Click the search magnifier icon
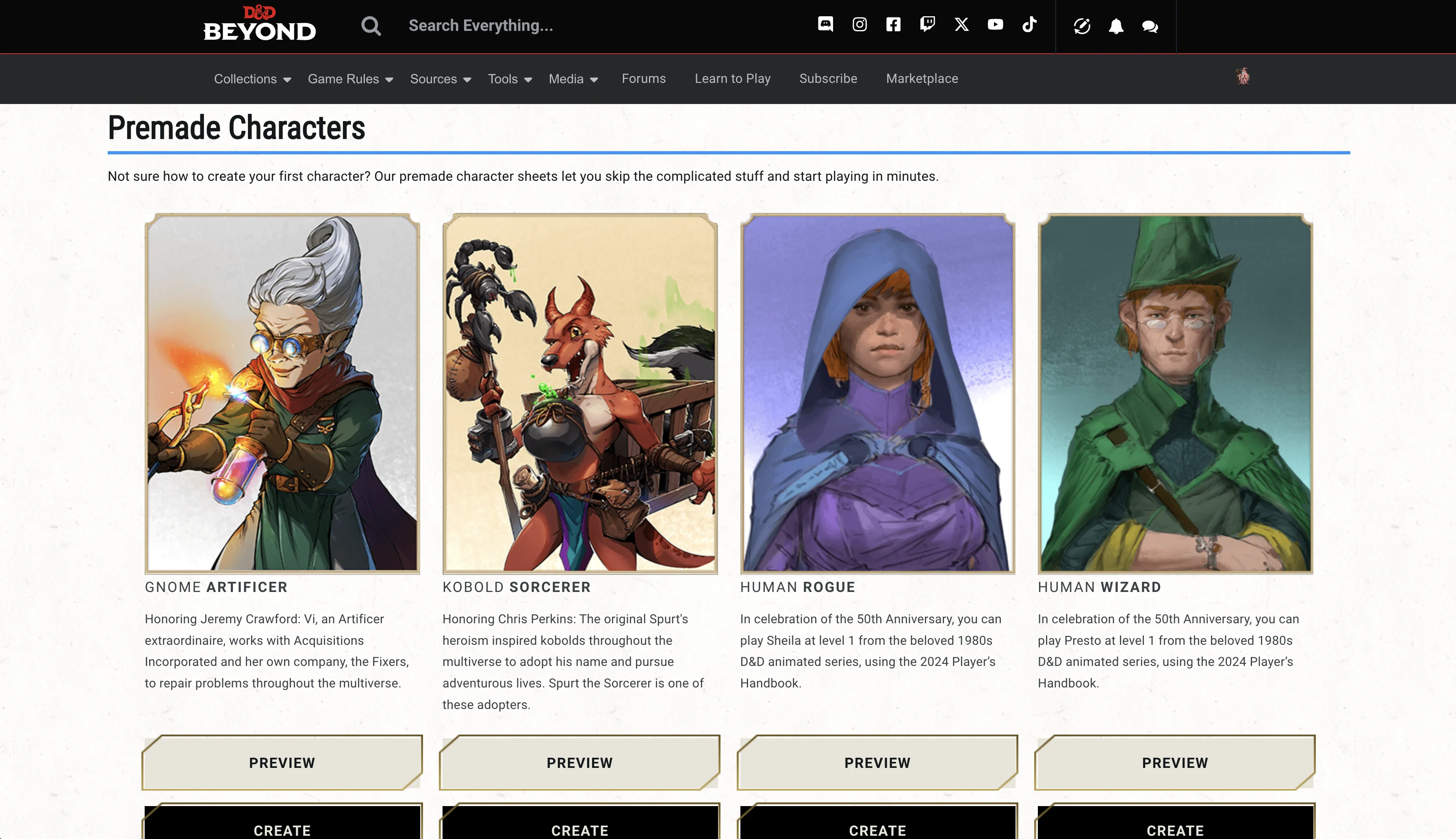The height and width of the screenshot is (839, 1456). (371, 25)
